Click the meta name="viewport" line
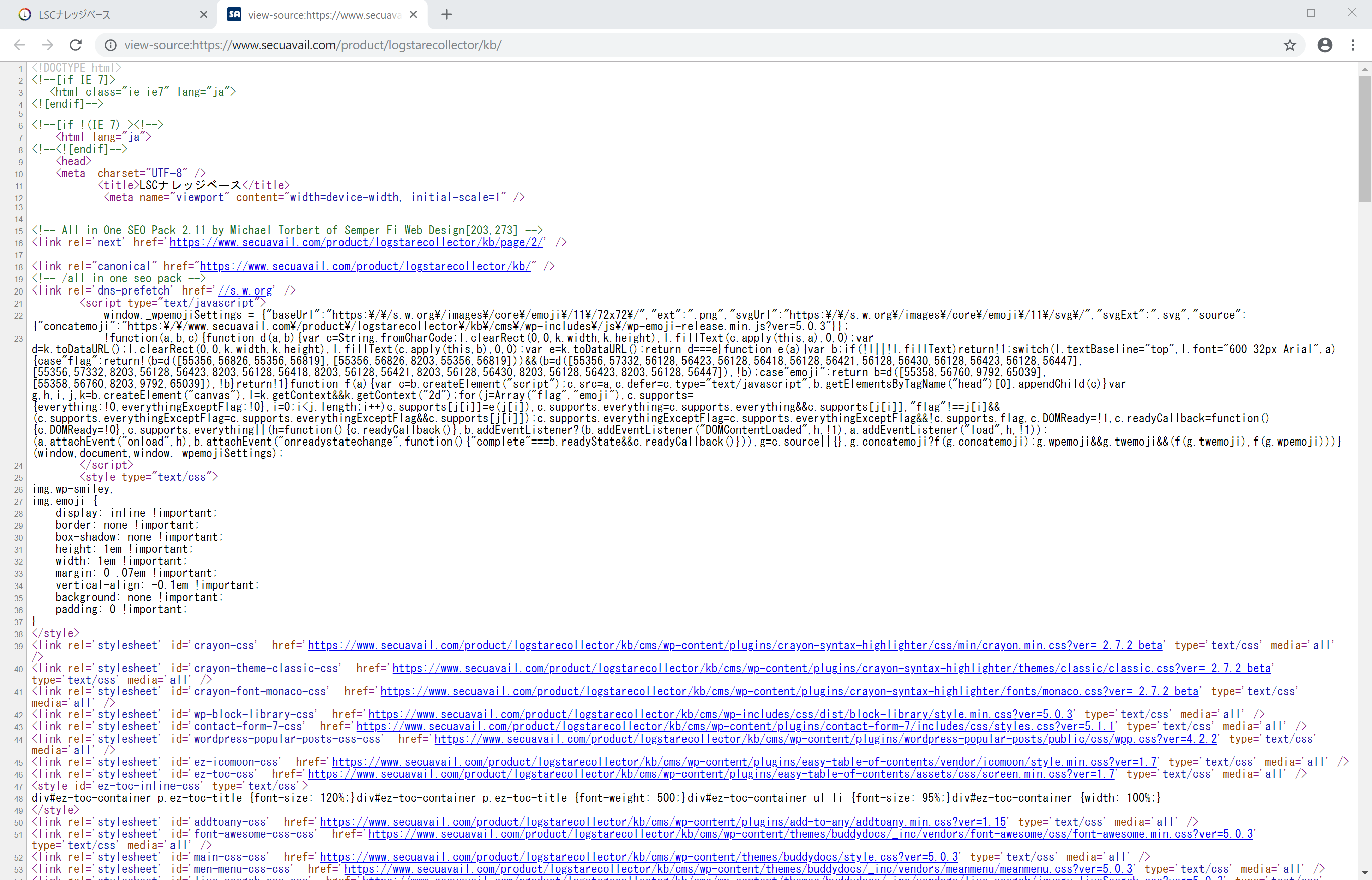This screenshot has height=880, width=1372. point(314,197)
